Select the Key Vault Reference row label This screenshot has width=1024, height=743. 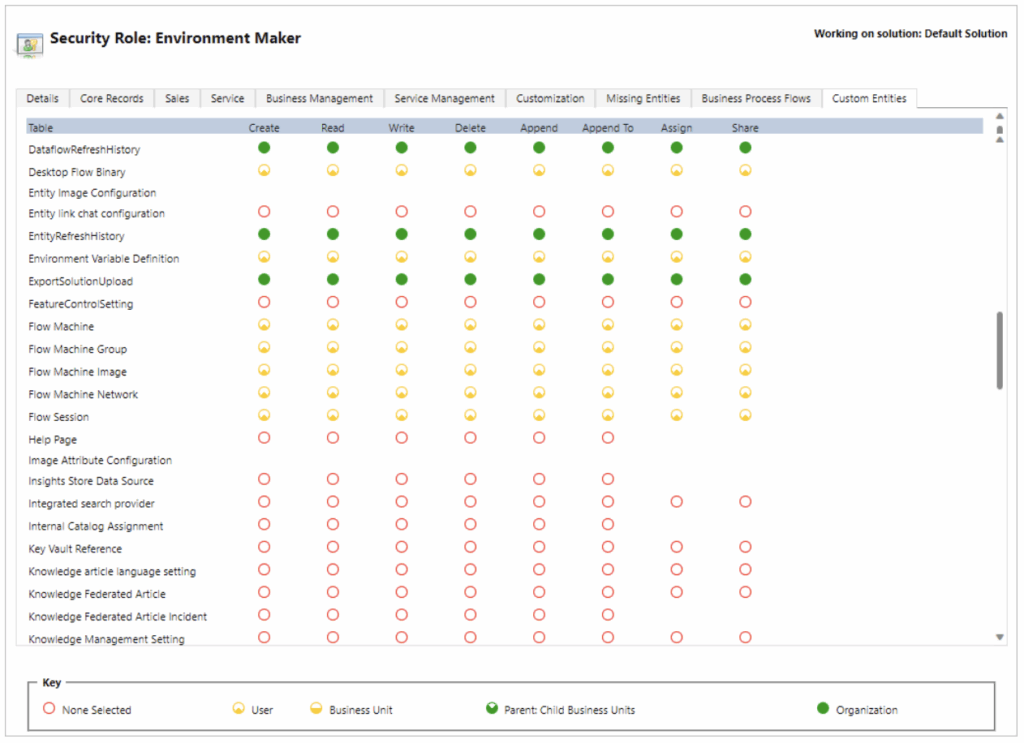coord(75,549)
